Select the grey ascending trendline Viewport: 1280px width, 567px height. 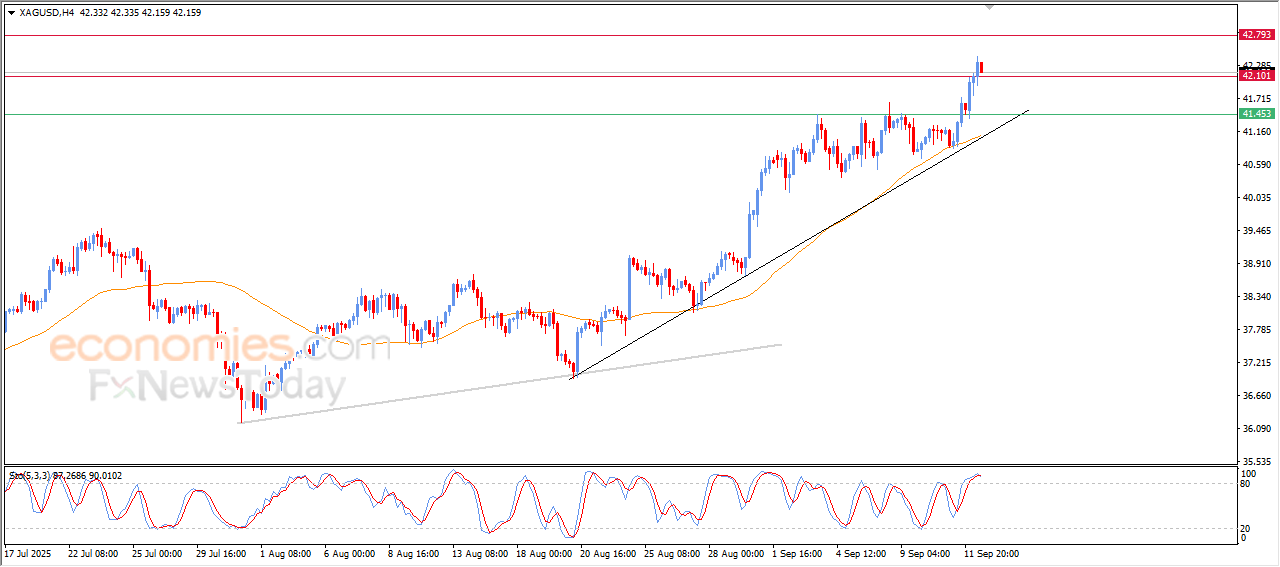coord(510,384)
